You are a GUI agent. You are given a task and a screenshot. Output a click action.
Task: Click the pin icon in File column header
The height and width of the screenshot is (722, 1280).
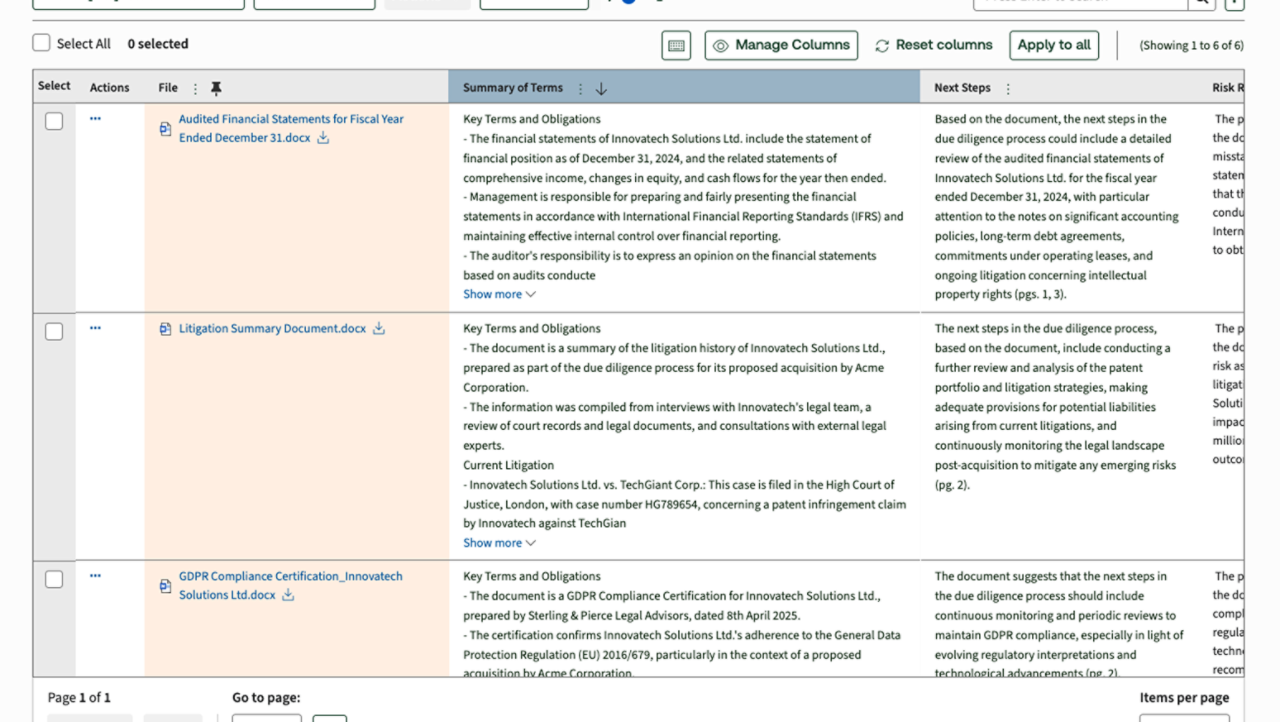[x=216, y=88]
